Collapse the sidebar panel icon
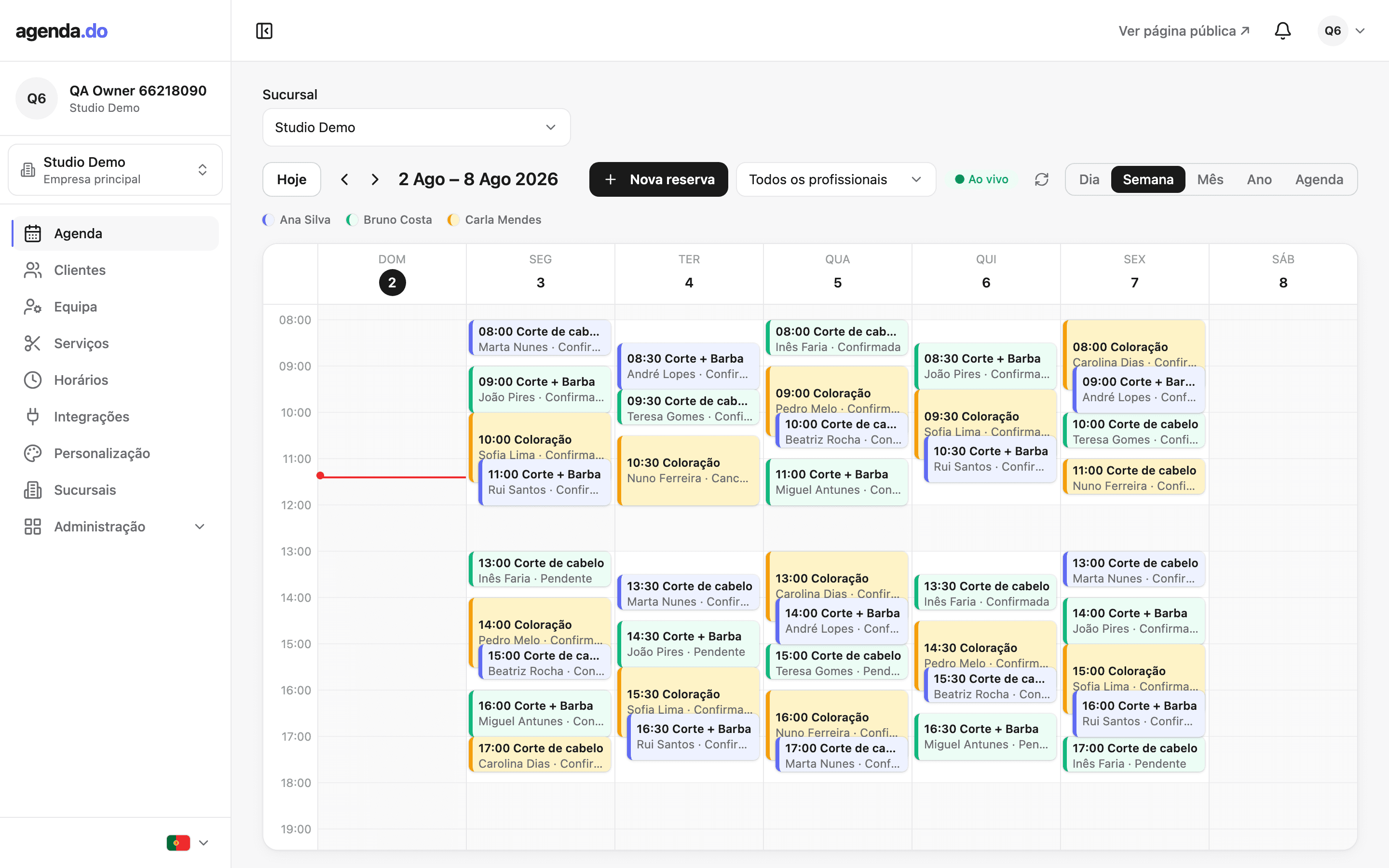The width and height of the screenshot is (1389, 868). tap(264, 31)
